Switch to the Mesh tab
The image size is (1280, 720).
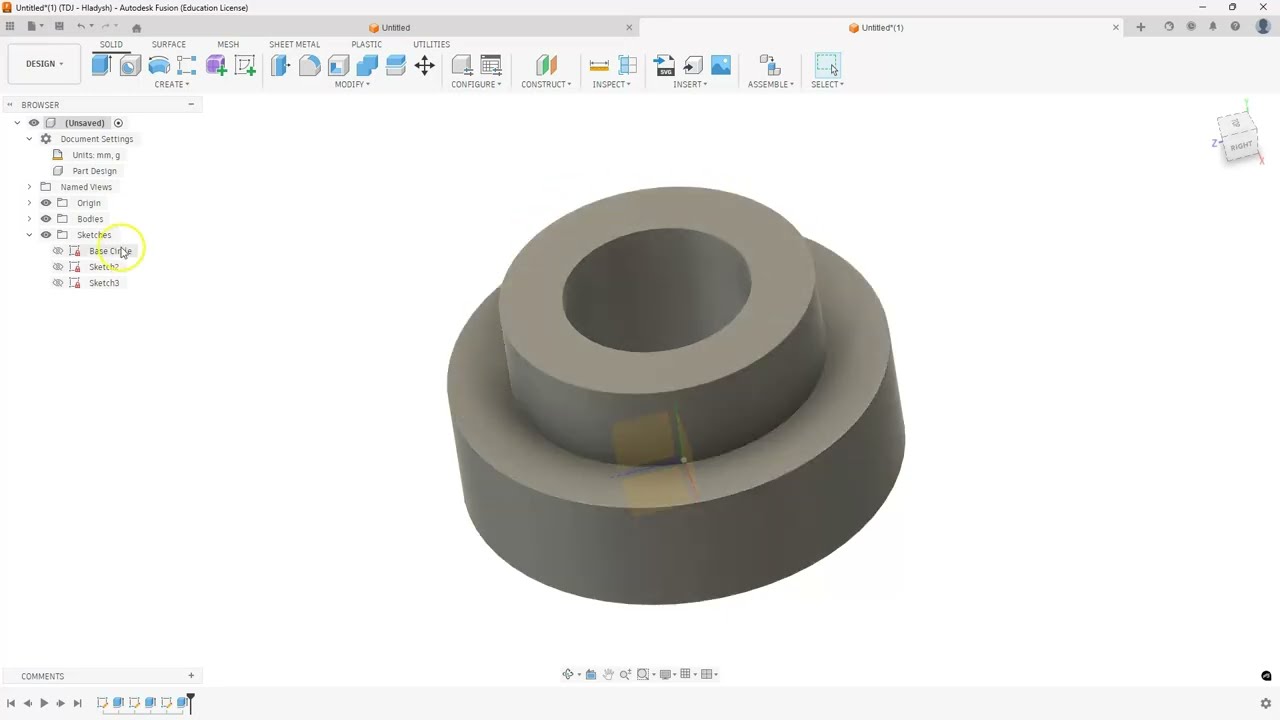228,44
